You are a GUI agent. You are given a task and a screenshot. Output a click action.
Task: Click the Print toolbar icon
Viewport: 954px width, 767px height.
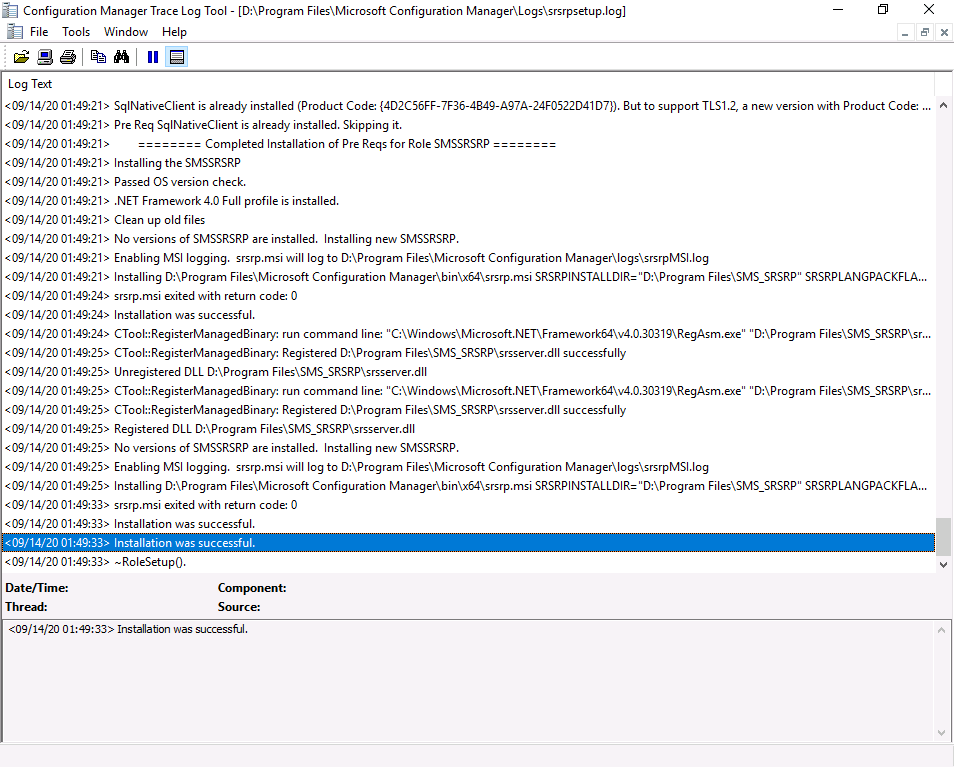click(x=68, y=57)
